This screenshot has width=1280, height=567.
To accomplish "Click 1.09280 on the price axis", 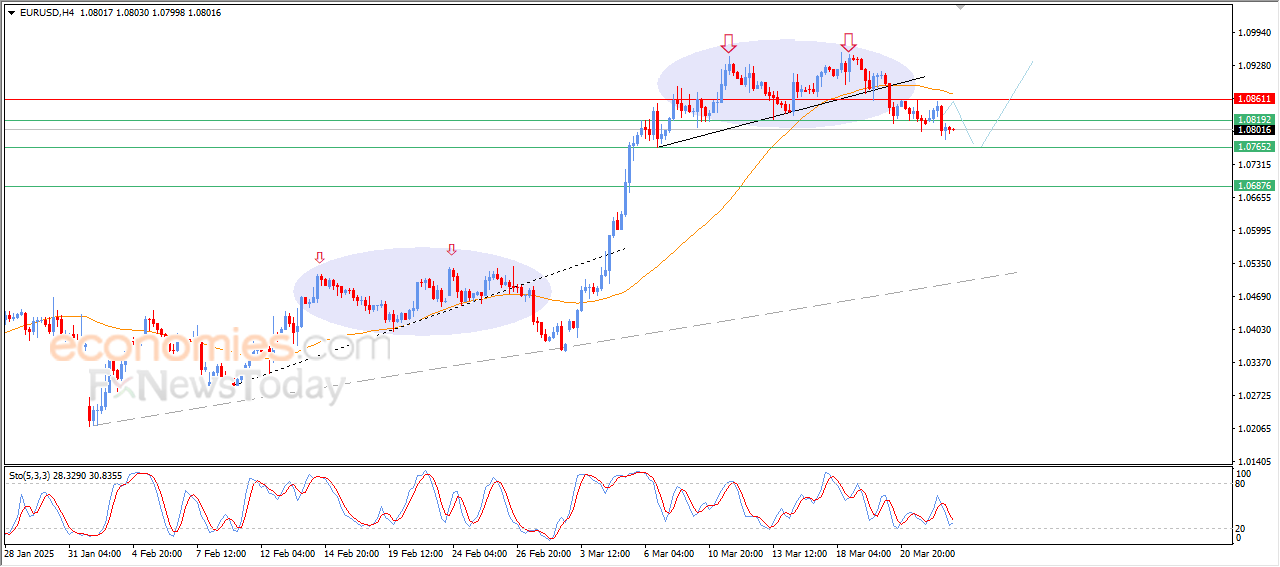I will 1254,66.
